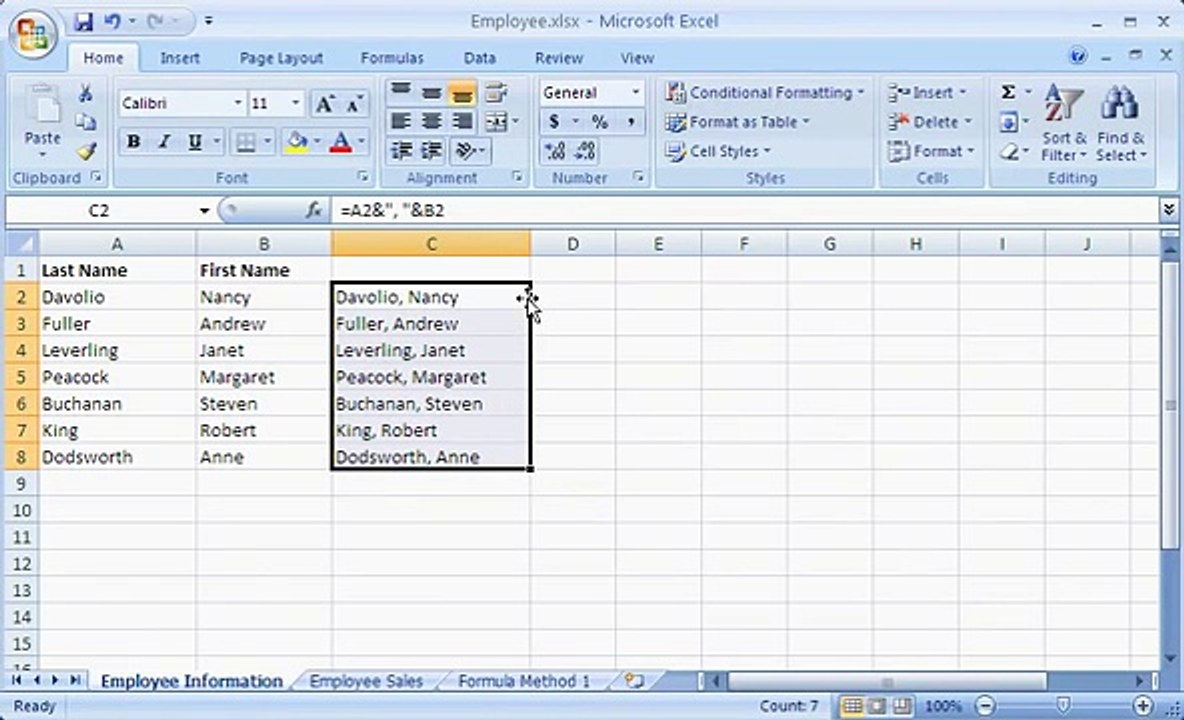
Task: Align text right
Action: click(x=461, y=121)
